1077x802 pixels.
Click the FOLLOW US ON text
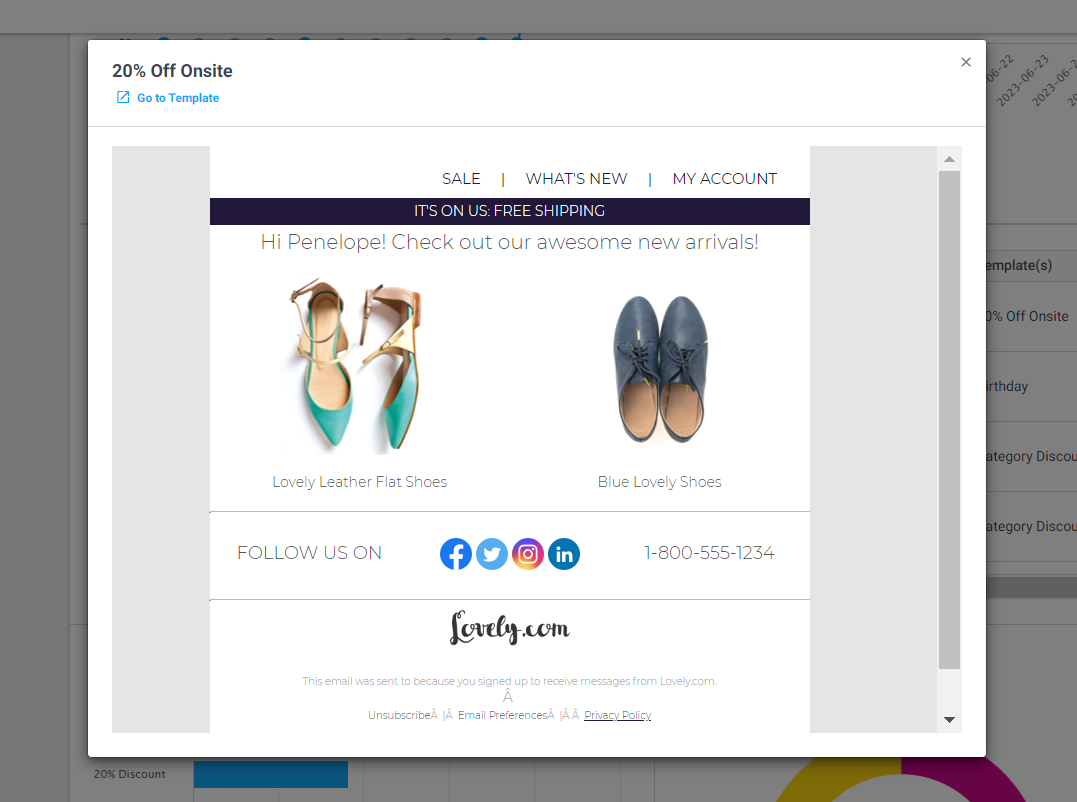pyautogui.click(x=309, y=553)
